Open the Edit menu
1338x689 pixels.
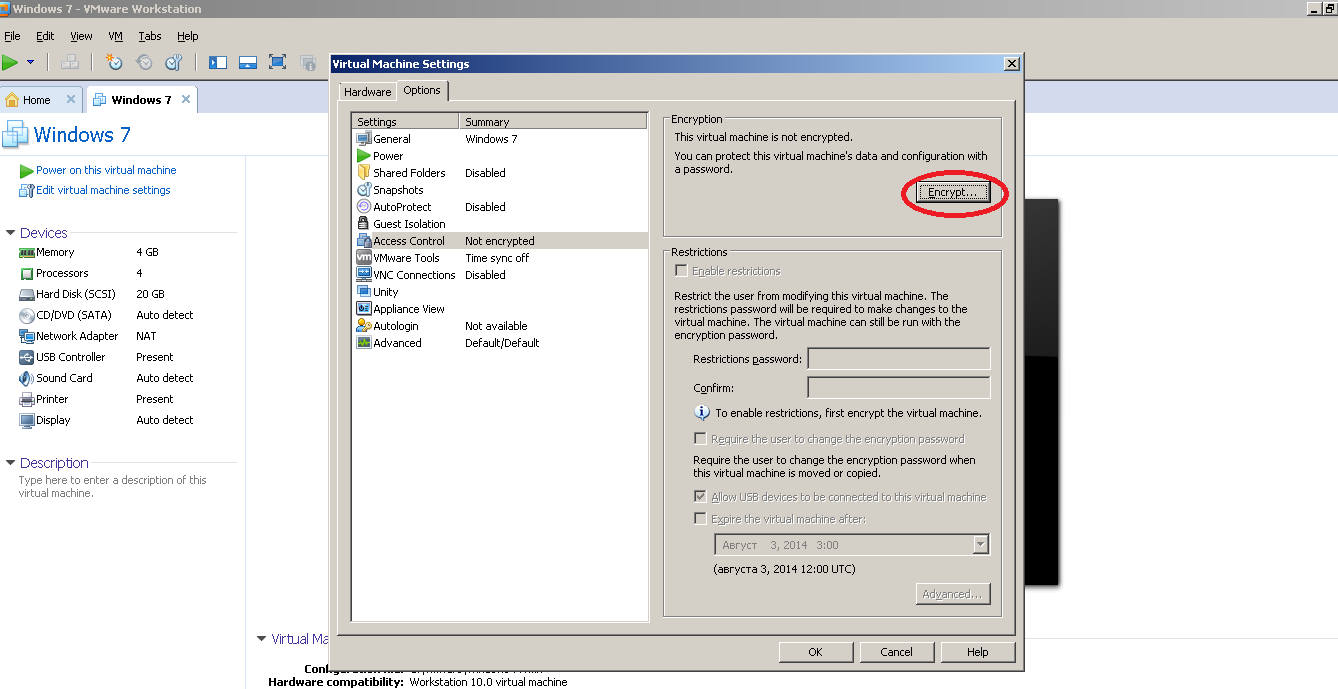point(45,36)
